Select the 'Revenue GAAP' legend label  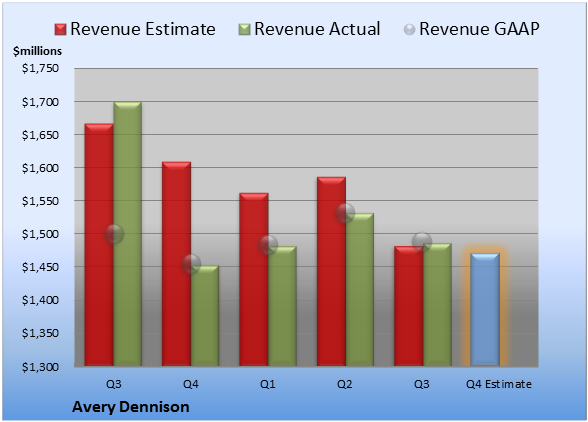point(479,29)
